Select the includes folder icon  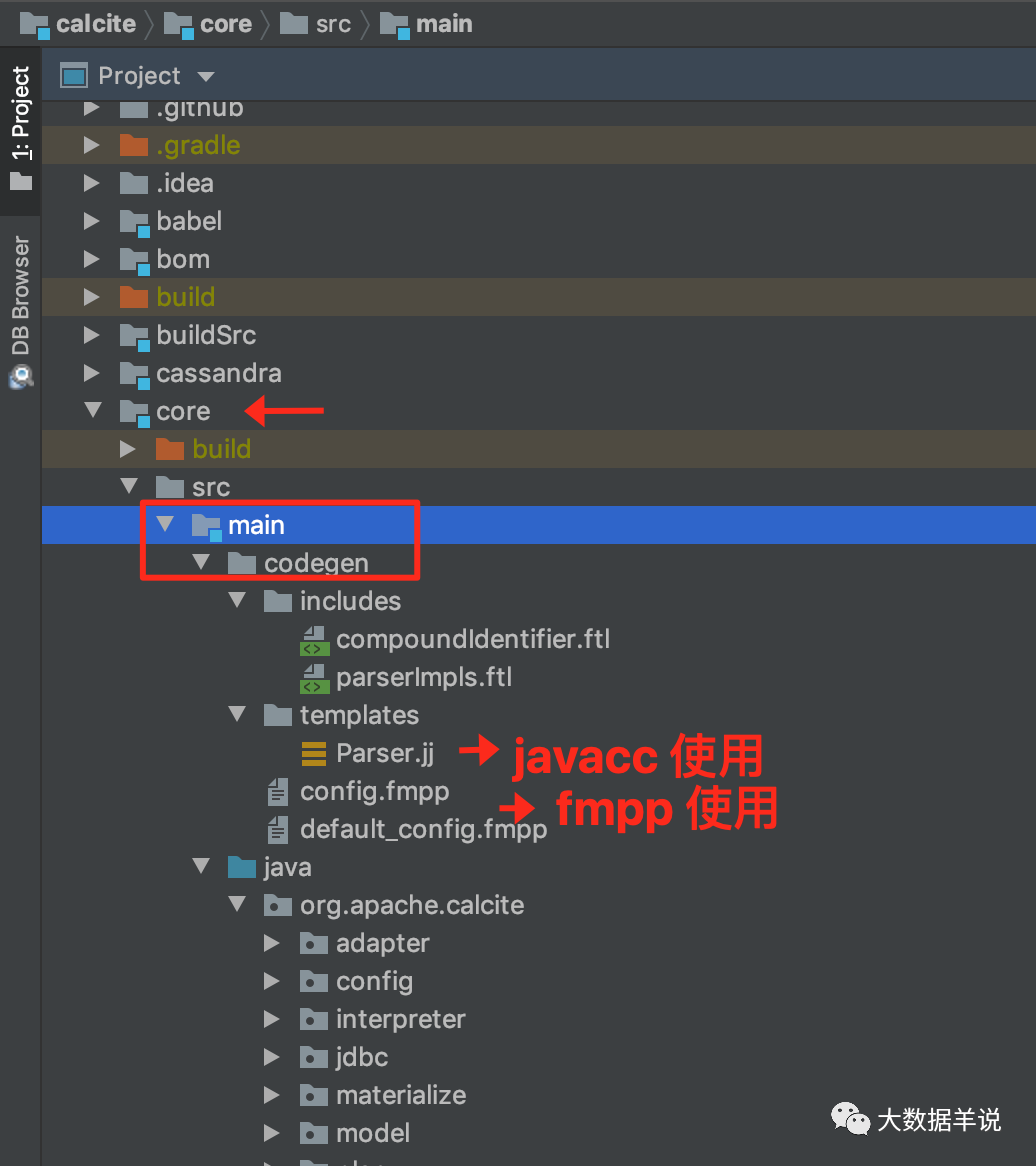pos(277,601)
